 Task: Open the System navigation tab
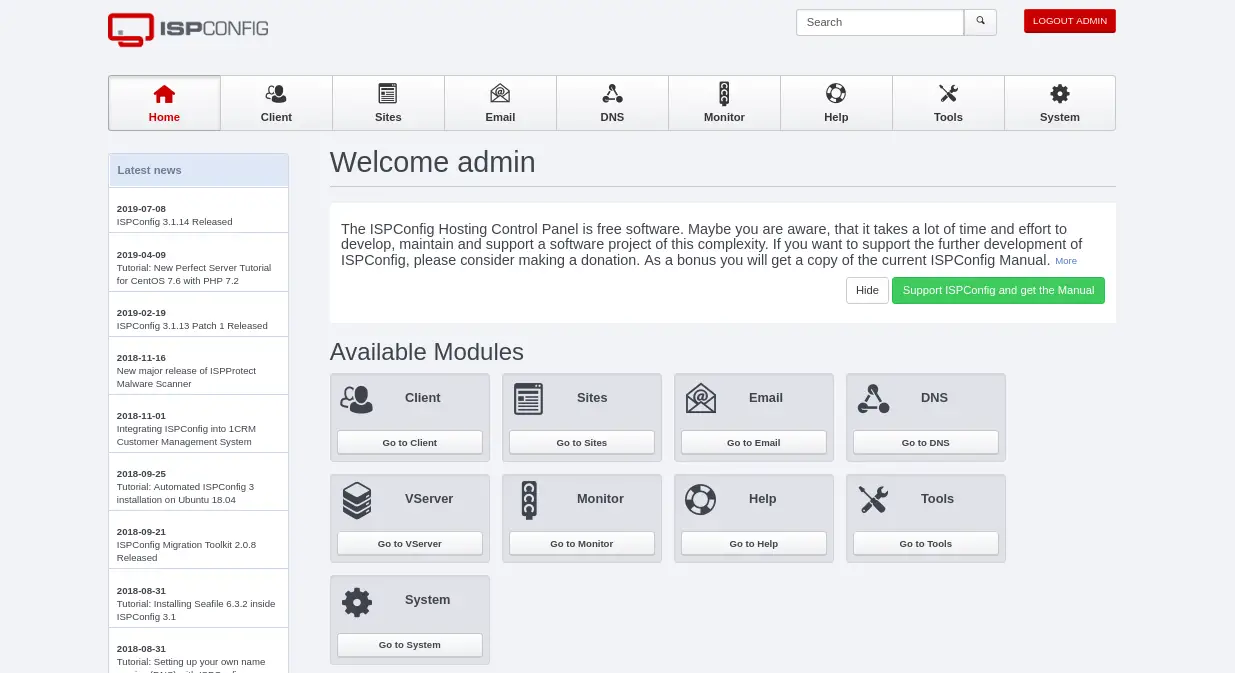click(x=1060, y=103)
